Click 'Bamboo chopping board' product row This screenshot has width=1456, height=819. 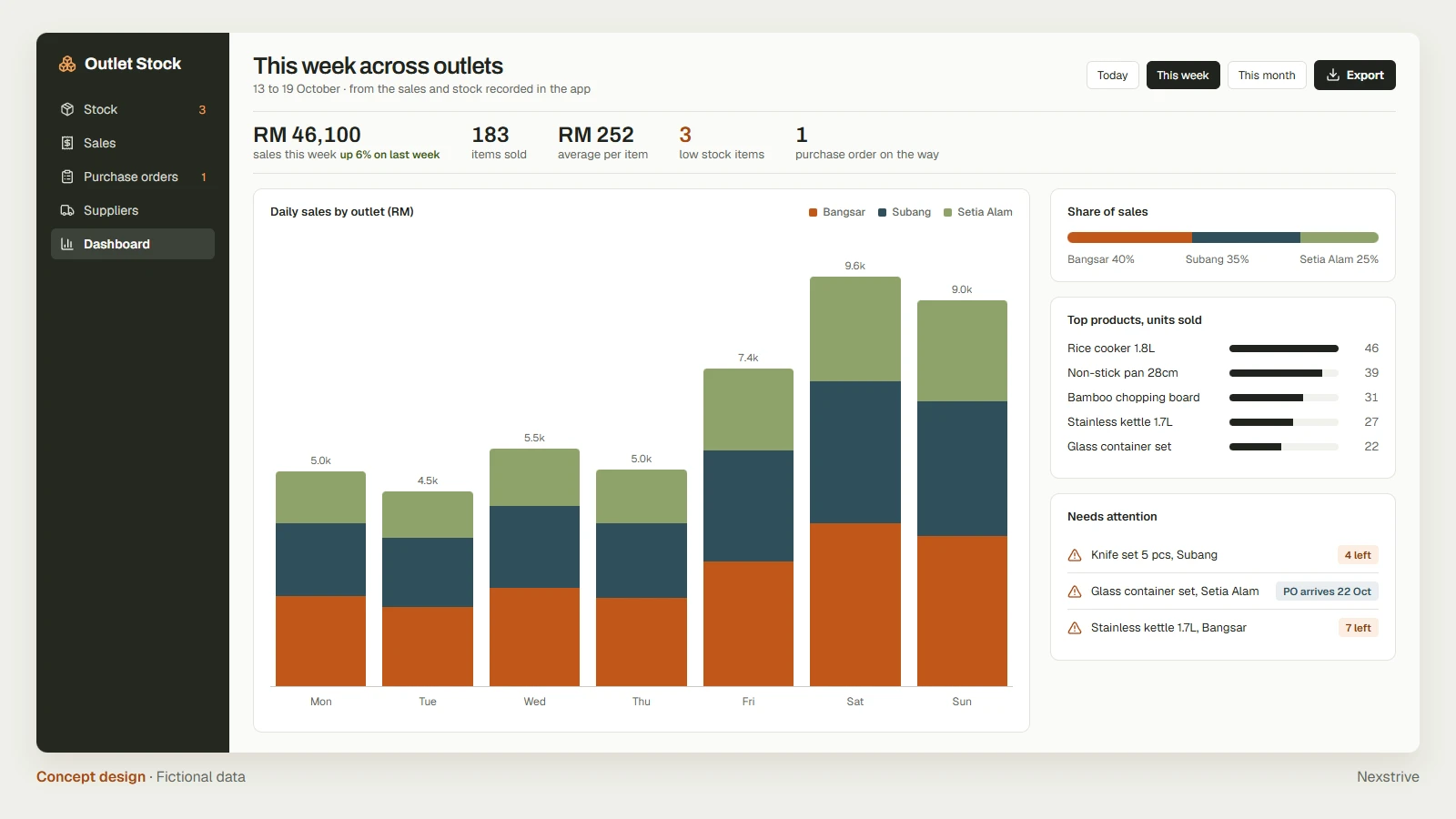pos(1223,398)
